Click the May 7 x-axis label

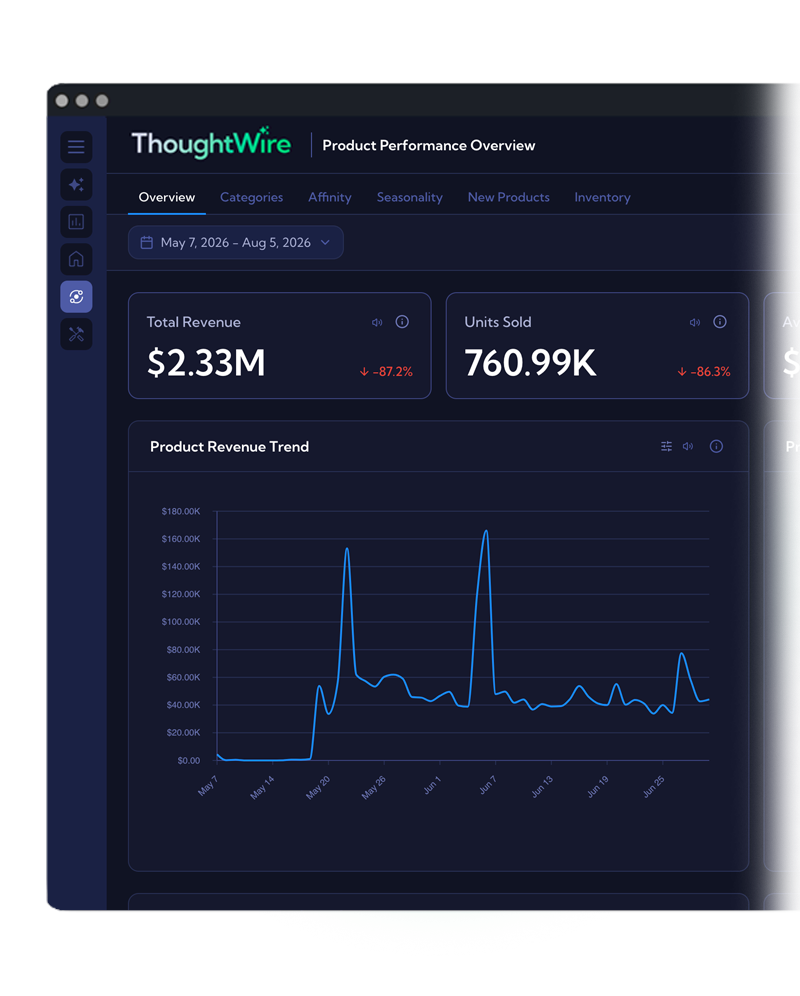tap(208, 786)
